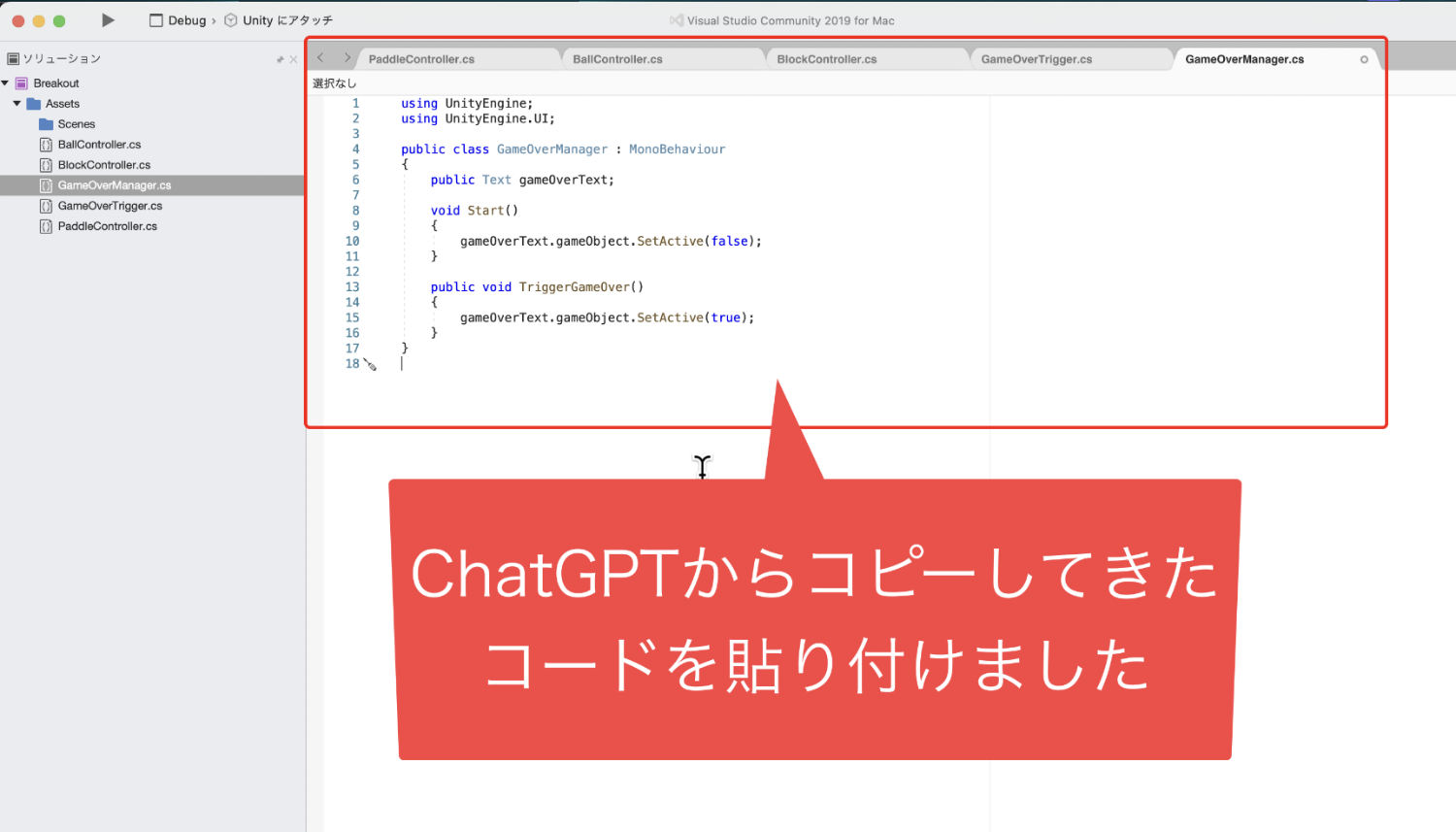The height and width of the screenshot is (832, 1456).
Task: Click the word MonoBehaviour in the class declaration
Action: point(677,150)
